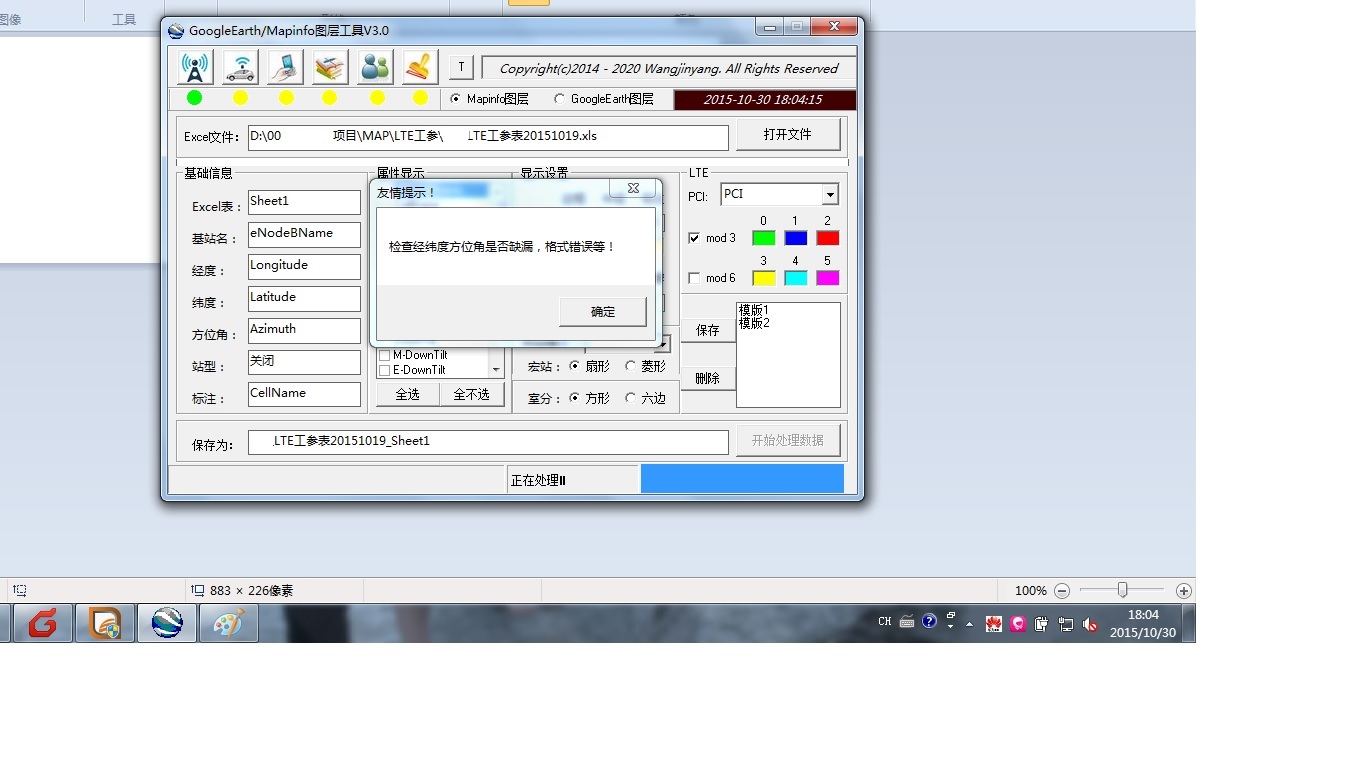
Task: Click the muted volume tray icon
Action: (1090, 624)
